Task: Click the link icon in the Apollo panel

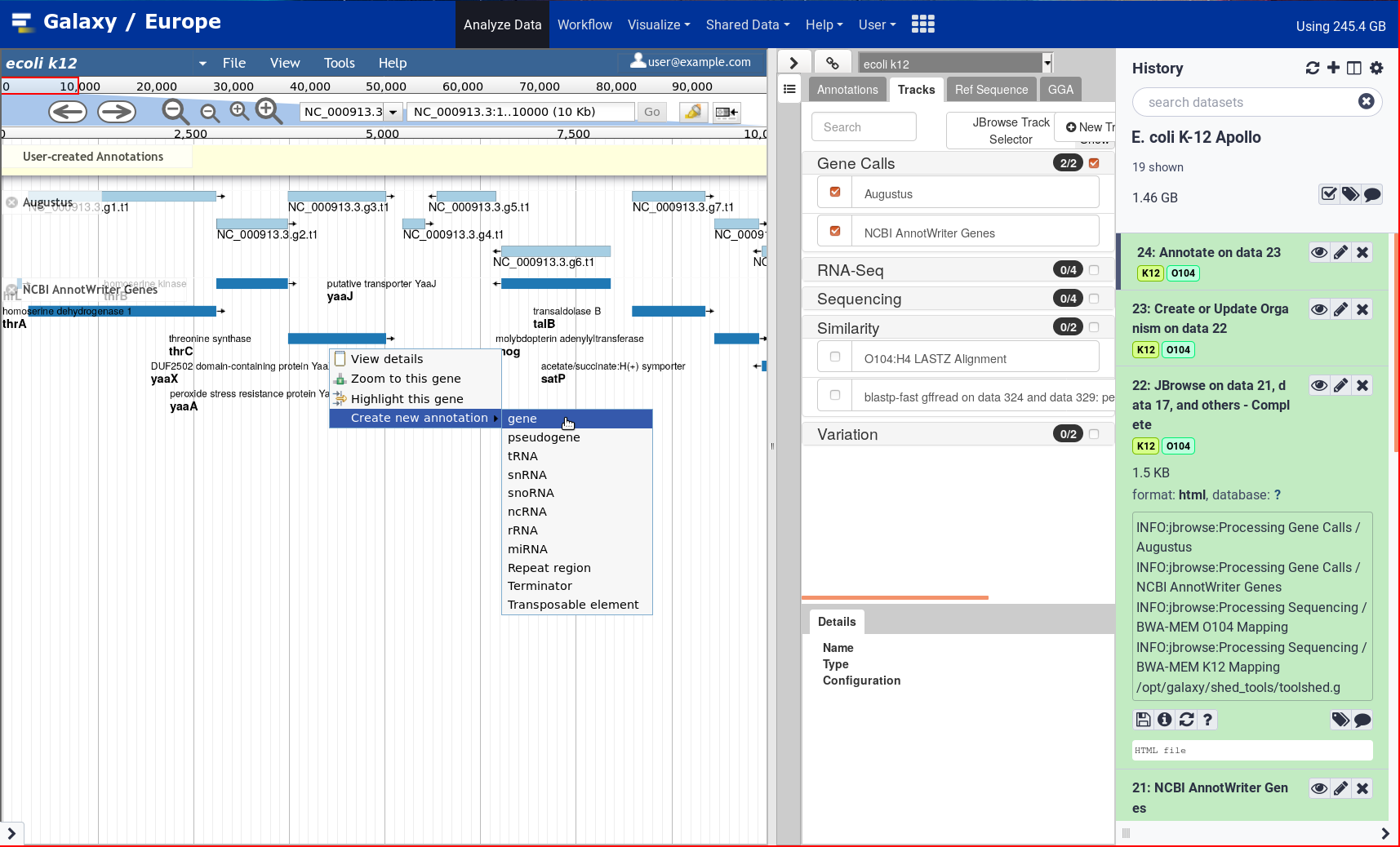Action: [x=832, y=63]
